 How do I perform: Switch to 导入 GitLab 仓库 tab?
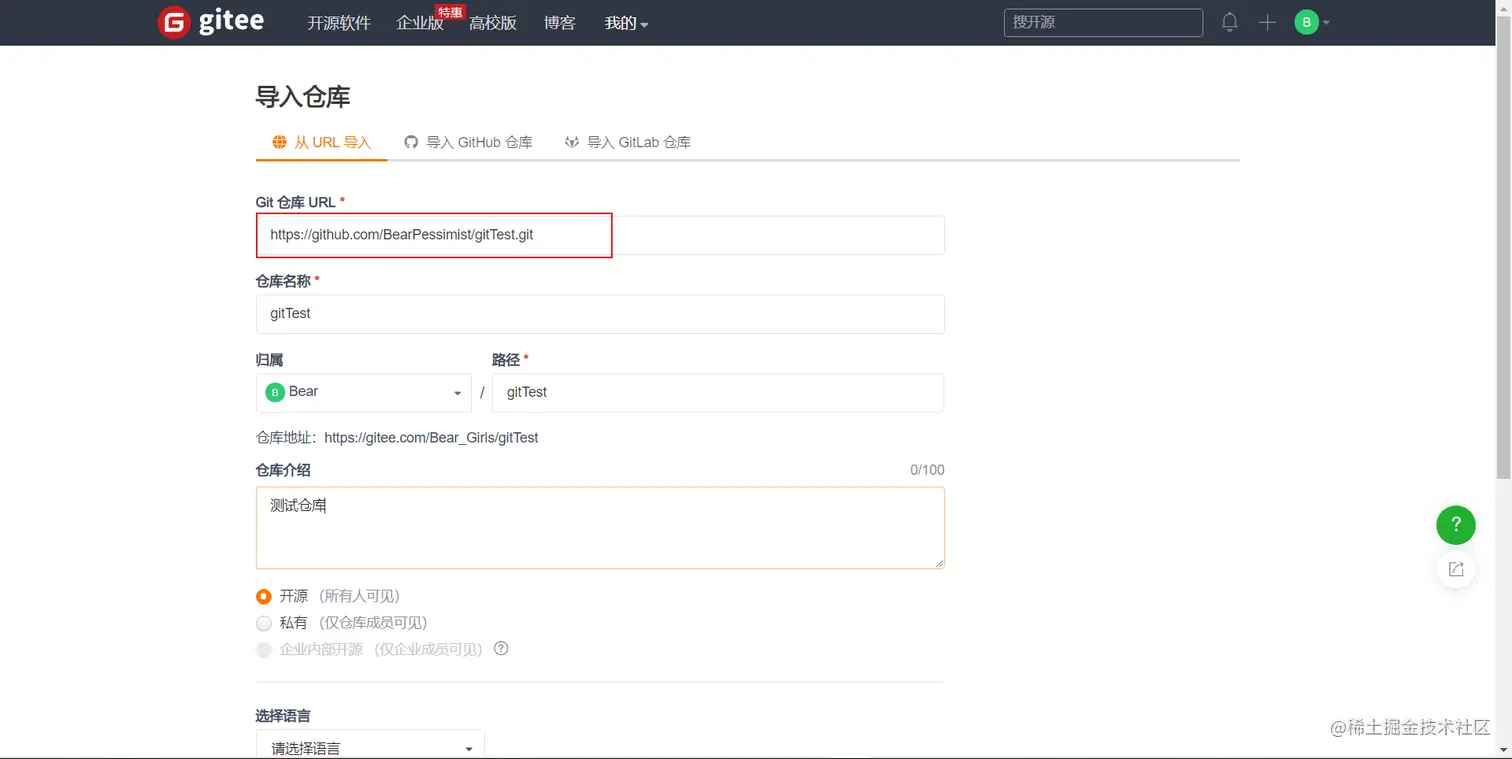coord(628,142)
